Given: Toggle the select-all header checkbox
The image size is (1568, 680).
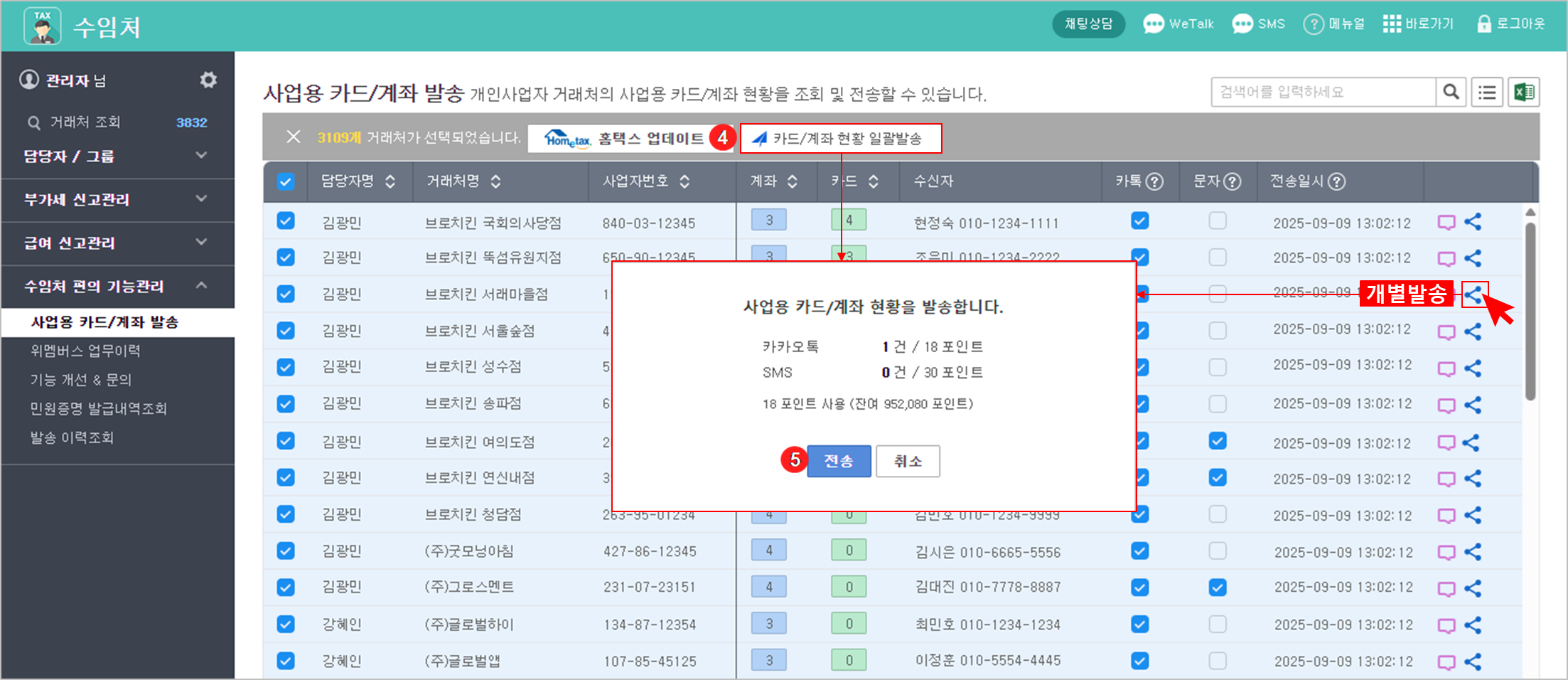Looking at the screenshot, I should pyautogui.click(x=286, y=181).
